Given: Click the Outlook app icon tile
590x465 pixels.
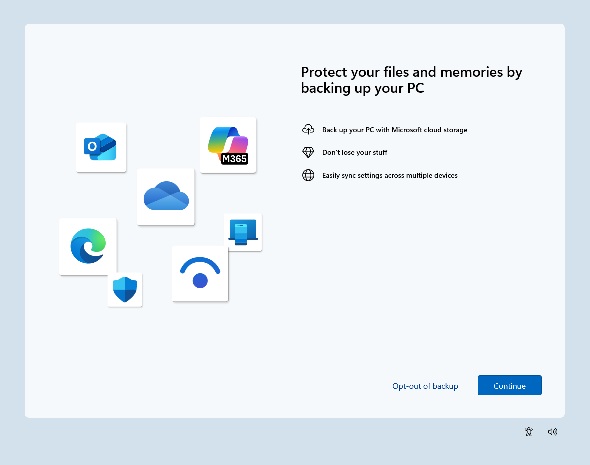Looking at the screenshot, I should click(x=101, y=147).
